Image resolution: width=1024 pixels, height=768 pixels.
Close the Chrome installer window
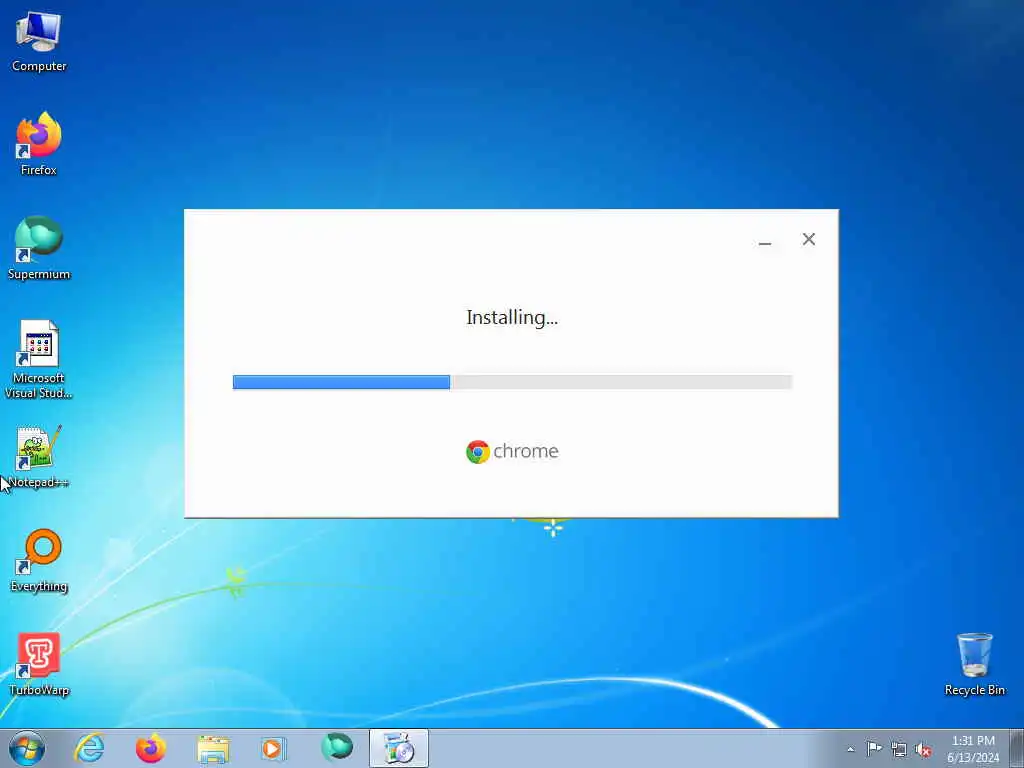(808, 239)
